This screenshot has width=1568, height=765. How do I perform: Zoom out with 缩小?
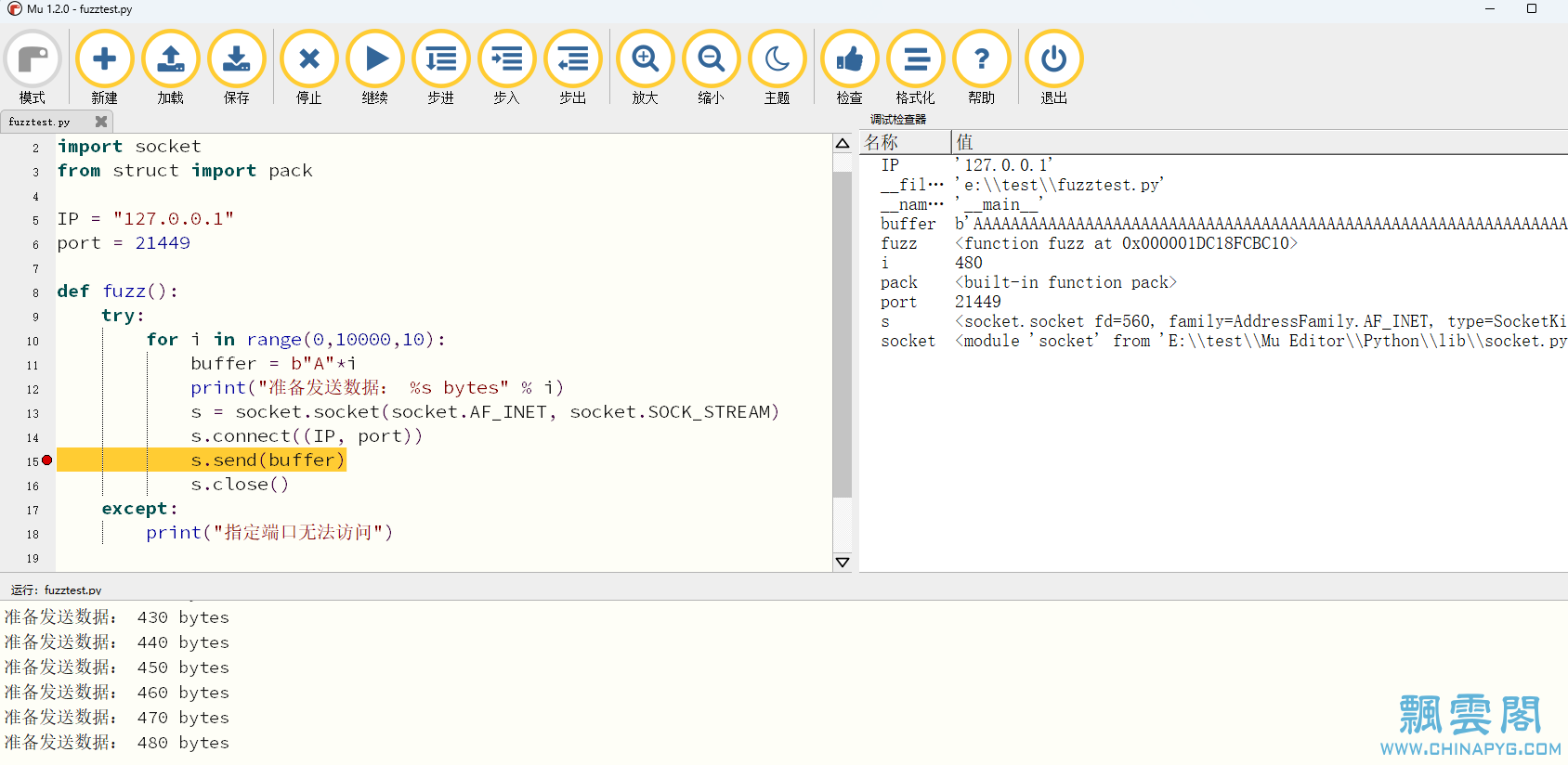pyautogui.click(x=711, y=67)
